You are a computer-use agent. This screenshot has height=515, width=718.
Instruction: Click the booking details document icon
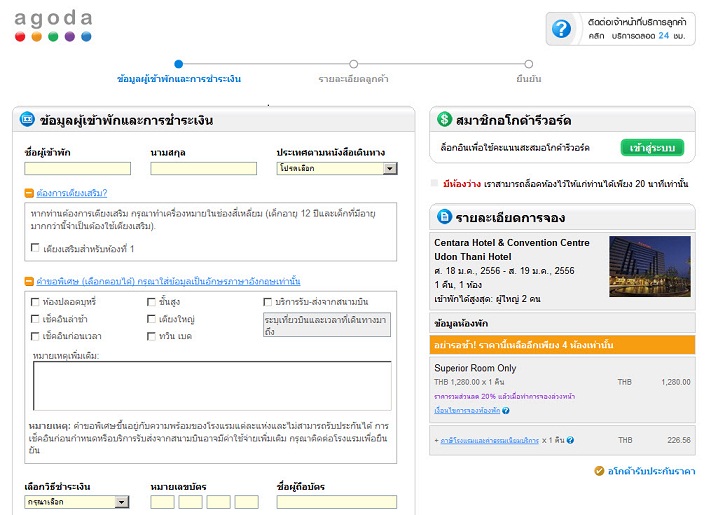[444, 216]
